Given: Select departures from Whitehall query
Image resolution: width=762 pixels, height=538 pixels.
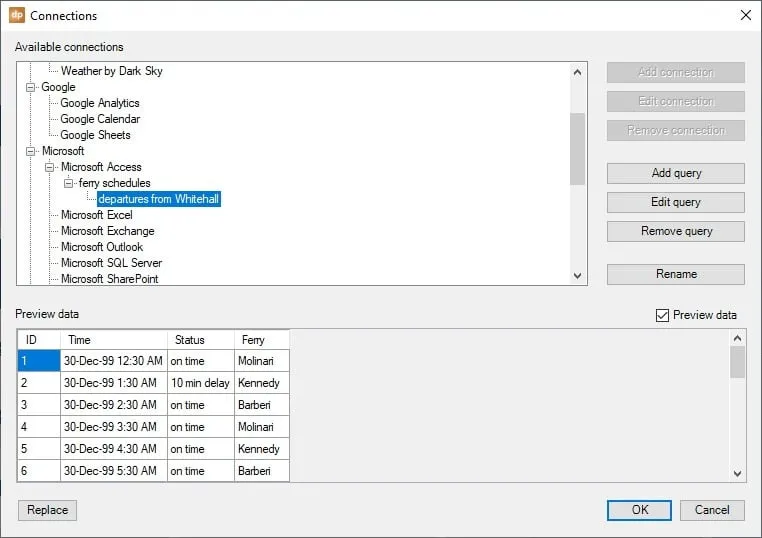Looking at the screenshot, I should [159, 199].
